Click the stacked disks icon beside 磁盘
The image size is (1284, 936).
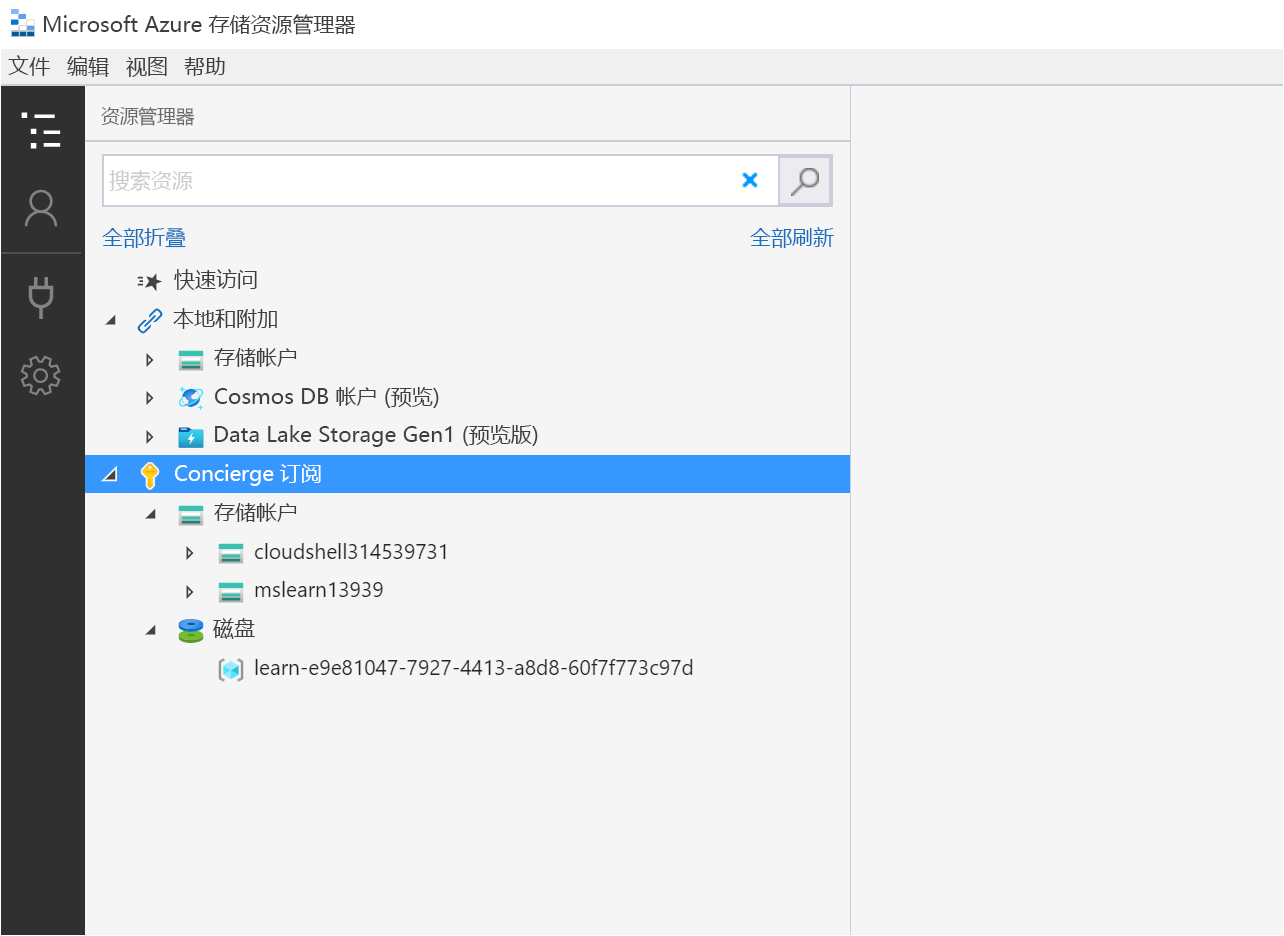[190, 630]
